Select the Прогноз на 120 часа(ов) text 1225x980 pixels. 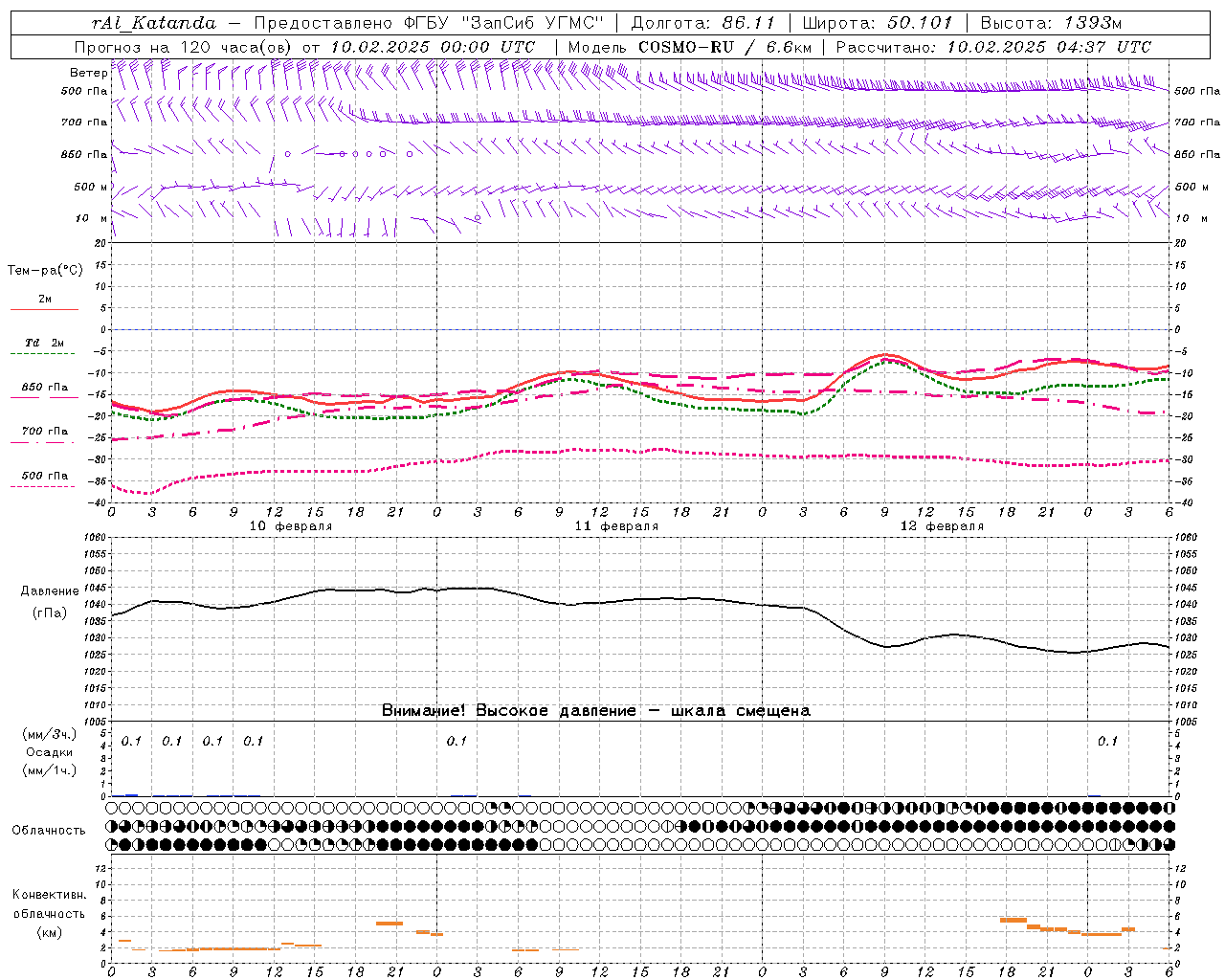(x=183, y=47)
